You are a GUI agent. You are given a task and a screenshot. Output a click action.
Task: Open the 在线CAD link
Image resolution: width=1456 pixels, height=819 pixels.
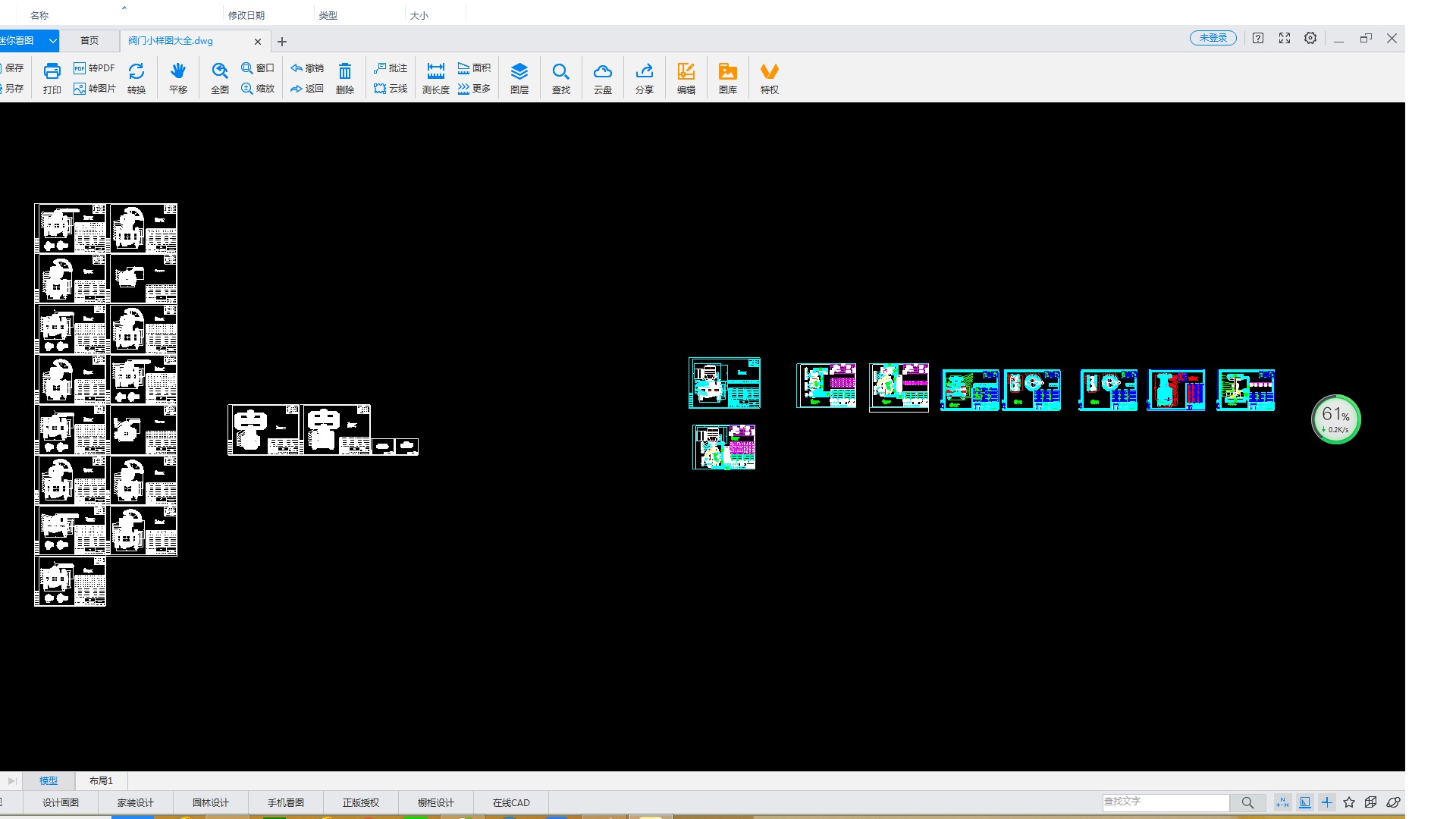(x=511, y=802)
